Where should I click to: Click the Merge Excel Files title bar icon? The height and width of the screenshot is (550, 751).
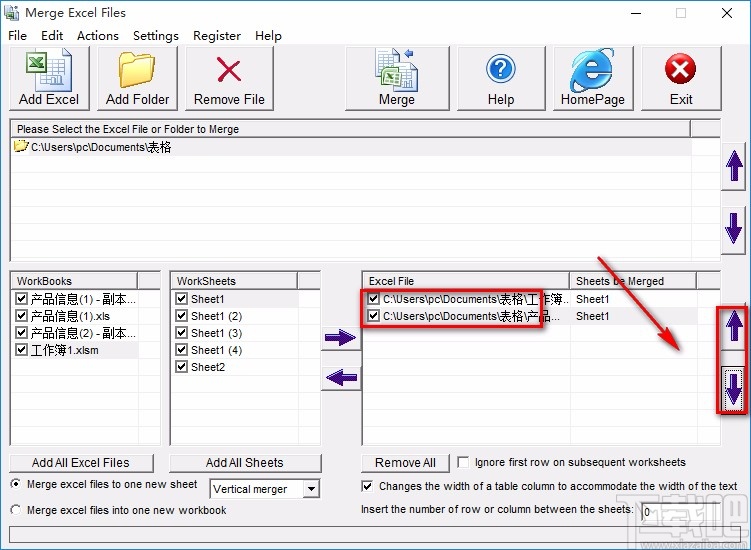point(11,13)
